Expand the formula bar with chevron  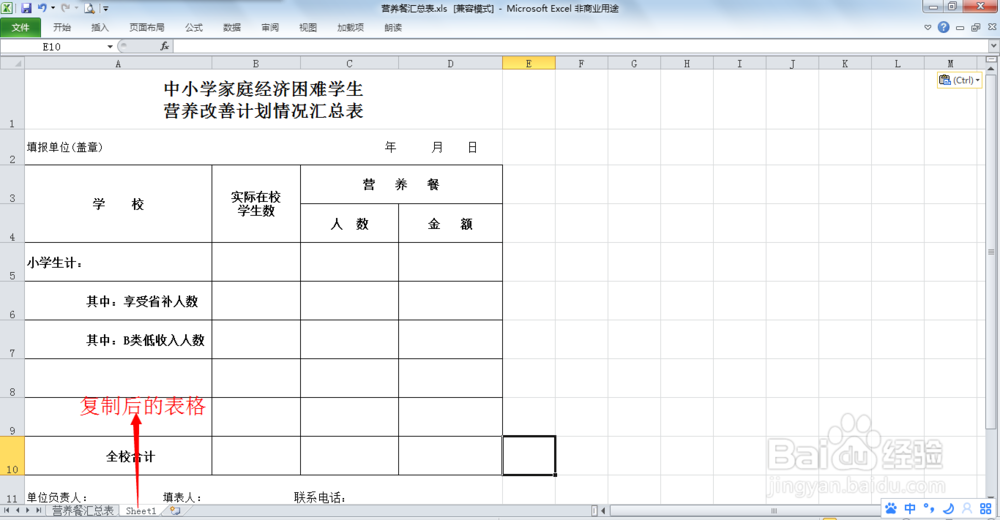click(994, 46)
